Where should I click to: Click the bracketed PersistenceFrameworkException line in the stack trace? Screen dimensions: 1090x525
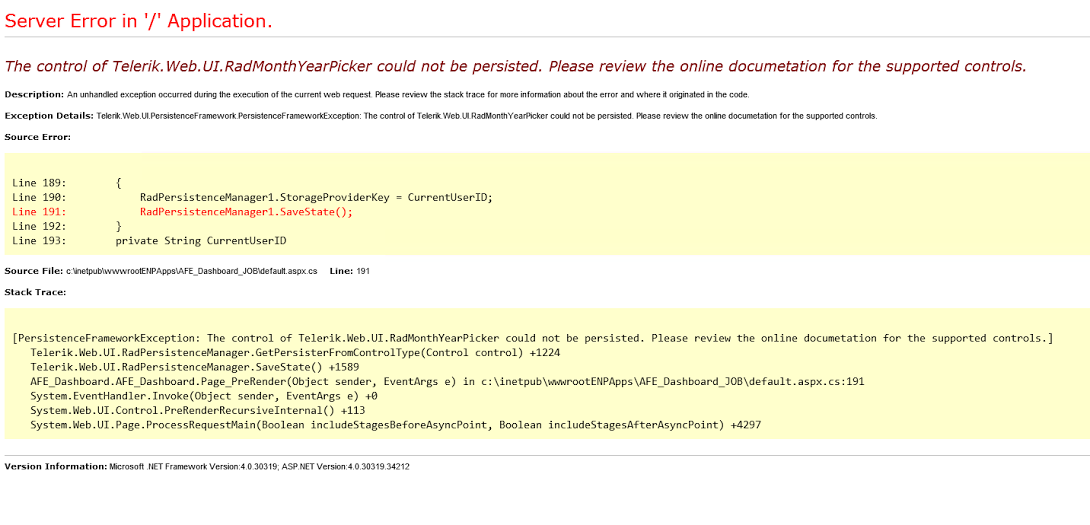[x=532, y=338]
